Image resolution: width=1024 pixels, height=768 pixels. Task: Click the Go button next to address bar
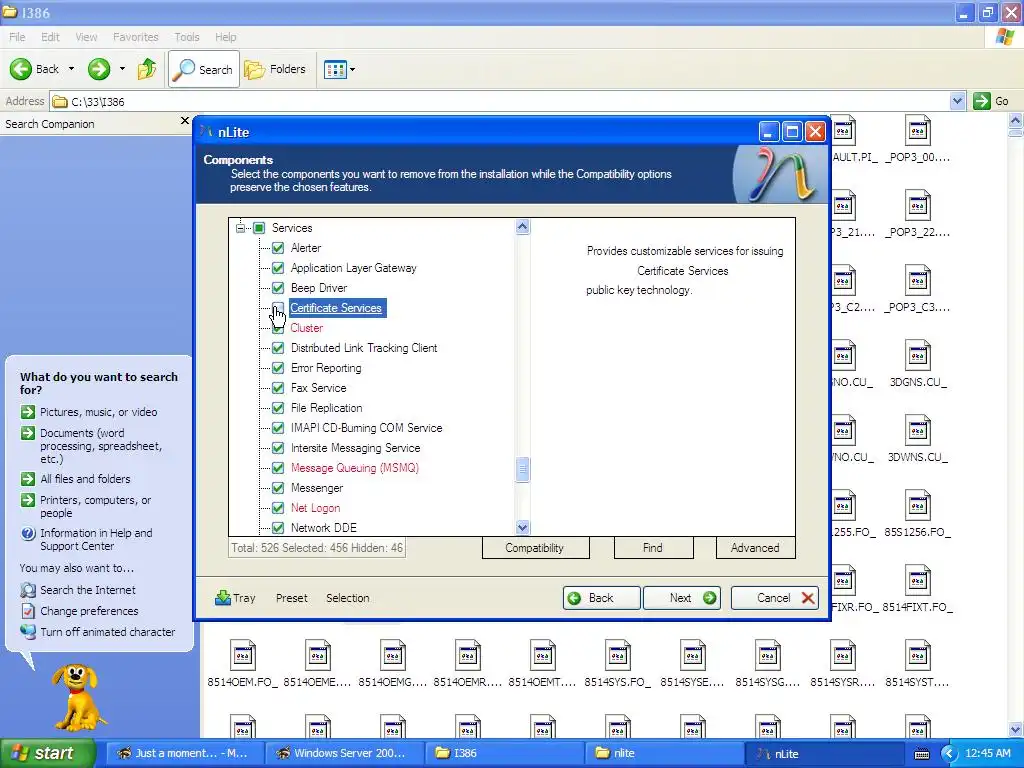click(x=991, y=101)
